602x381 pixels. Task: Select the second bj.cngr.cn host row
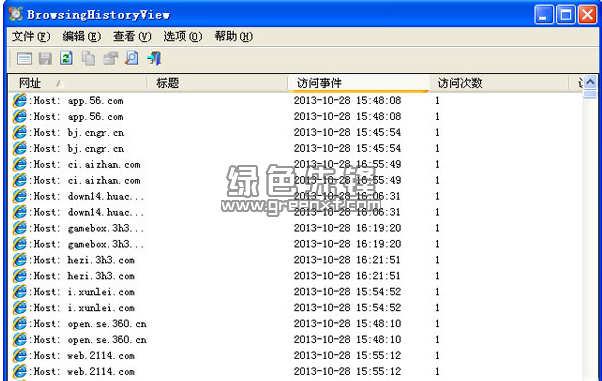coord(295,148)
